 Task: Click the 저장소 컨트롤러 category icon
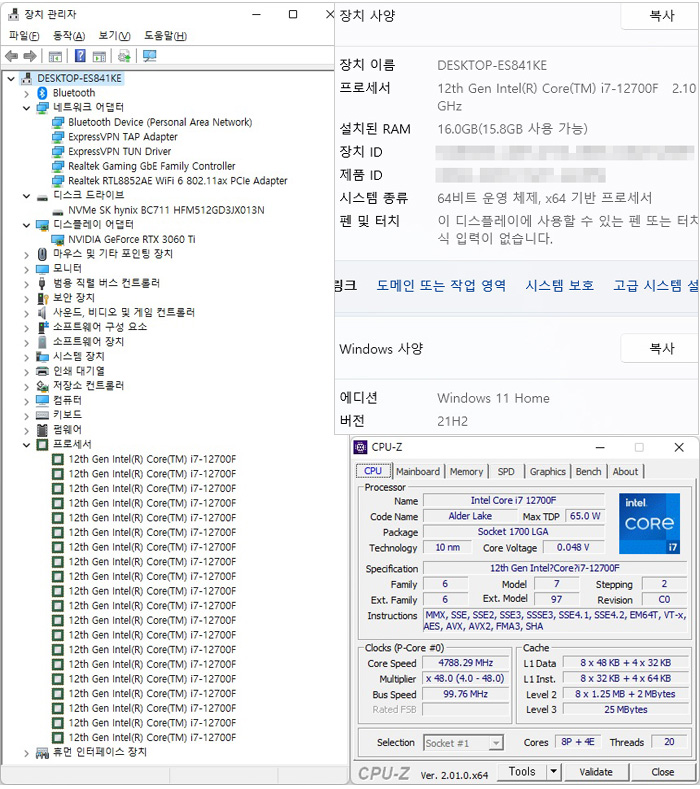42,386
